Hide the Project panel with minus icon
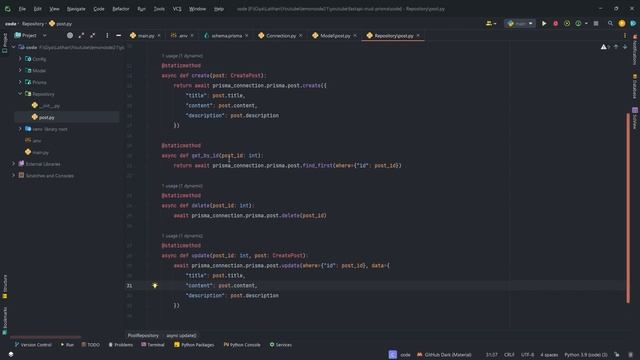This screenshot has width=640, height=360. click(x=118, y=36)
